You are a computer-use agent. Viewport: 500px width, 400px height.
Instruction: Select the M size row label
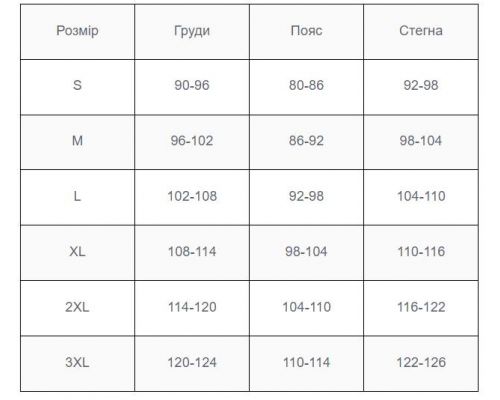(77, 141)
